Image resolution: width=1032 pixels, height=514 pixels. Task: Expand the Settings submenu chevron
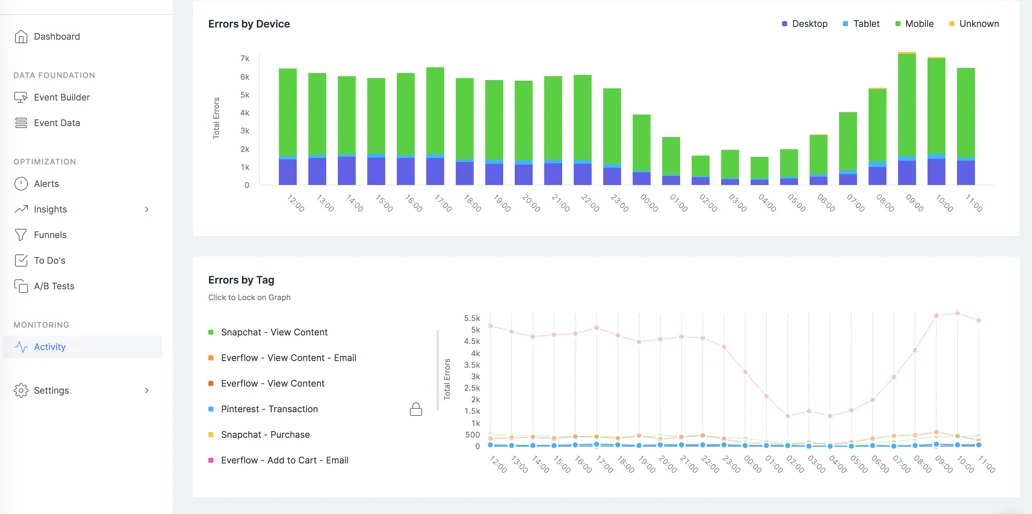(x=147, y=390)
